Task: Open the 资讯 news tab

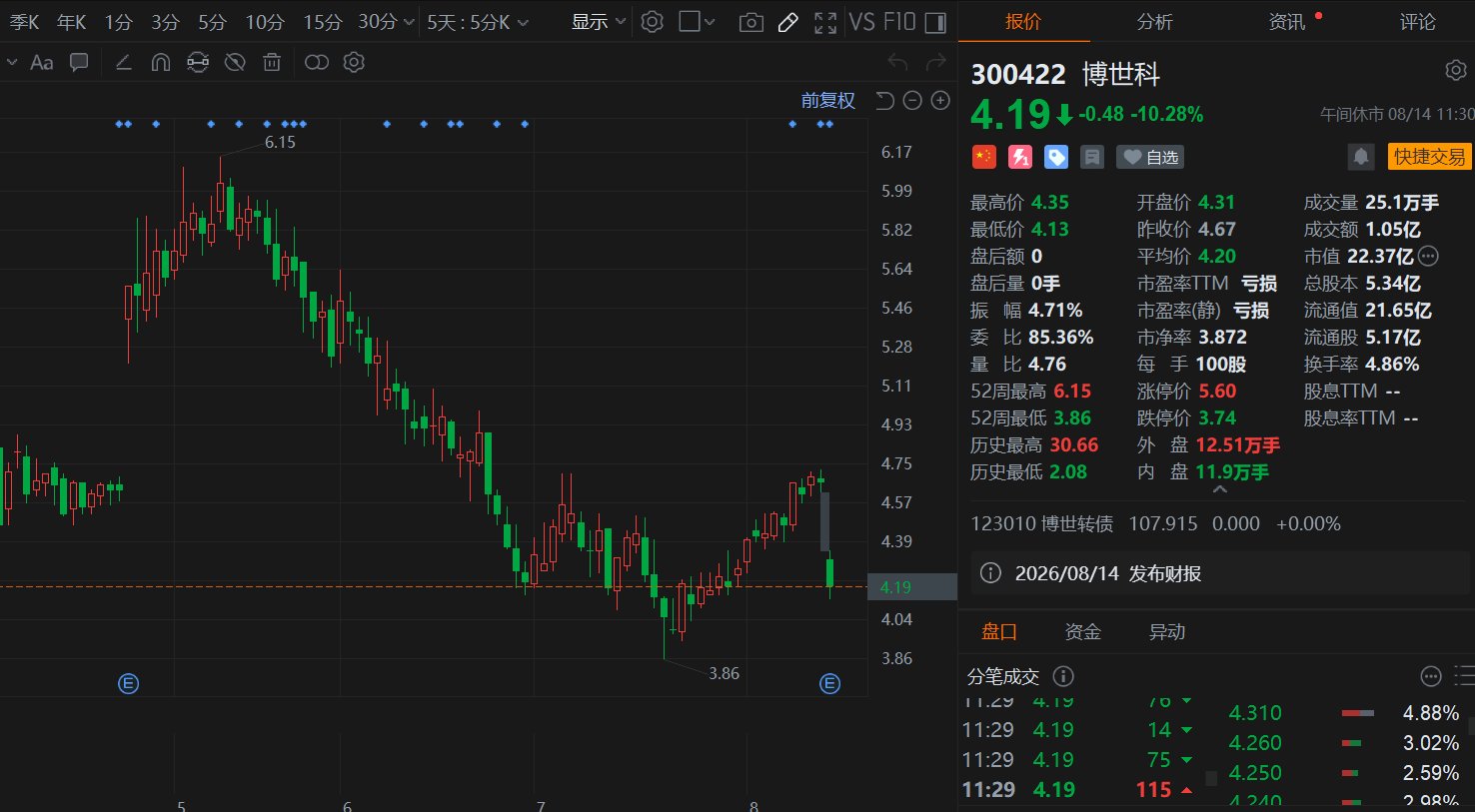Action: pos(1286,22)
